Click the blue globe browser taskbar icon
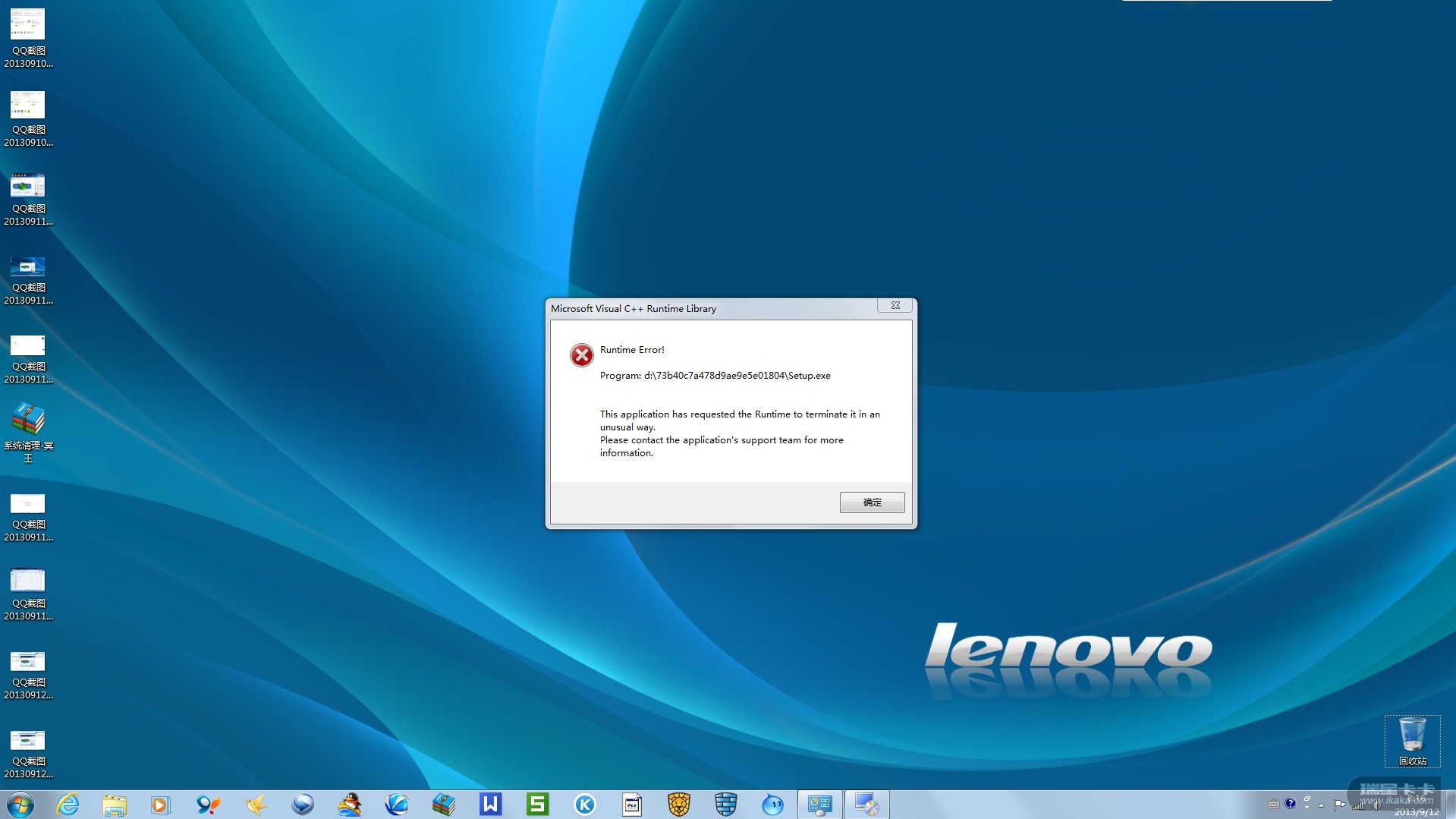This screenshot has height=819, width=1456. pyautogui.click(x=397, y=805)
